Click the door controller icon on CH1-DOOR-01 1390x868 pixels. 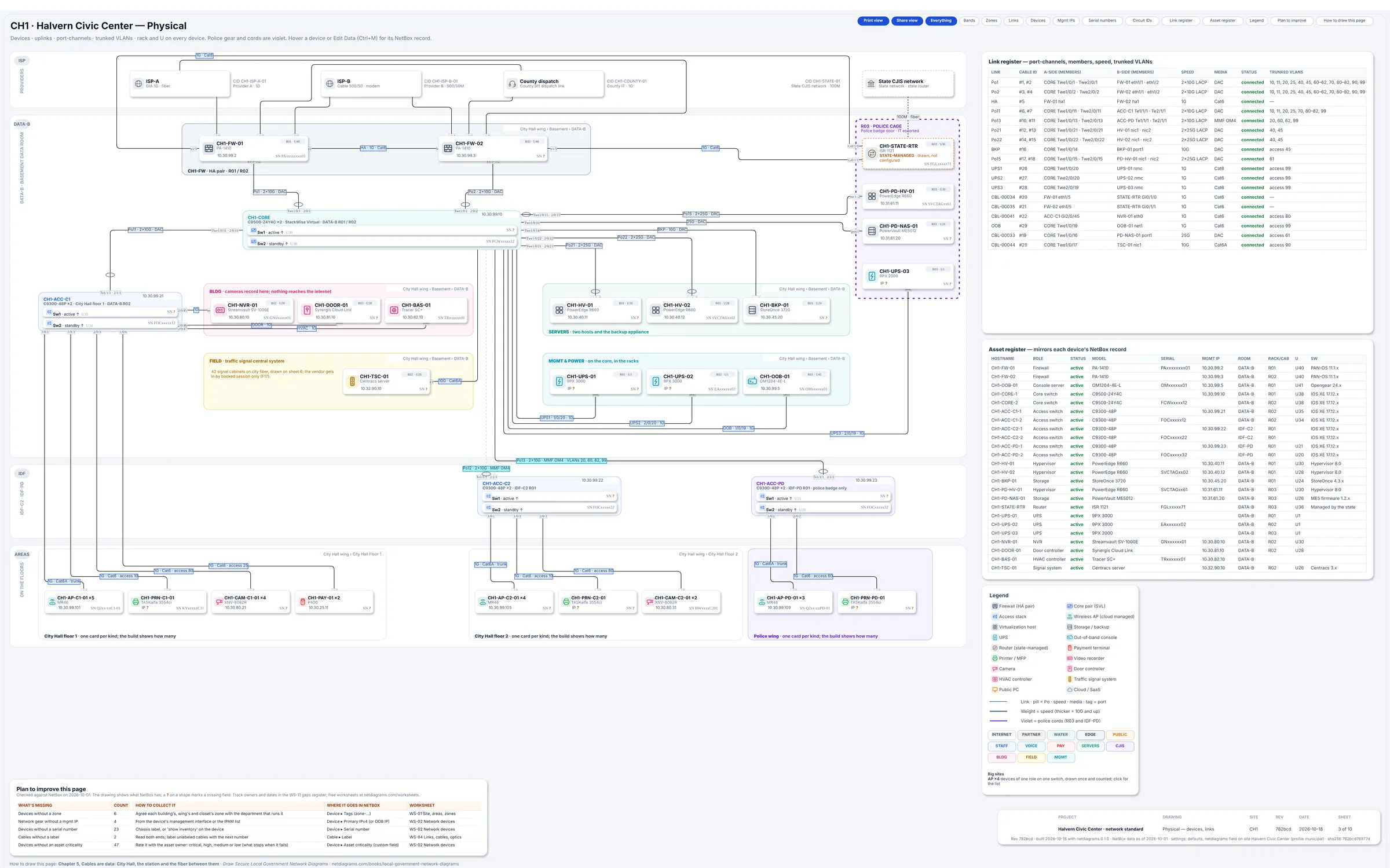(307, 310)
